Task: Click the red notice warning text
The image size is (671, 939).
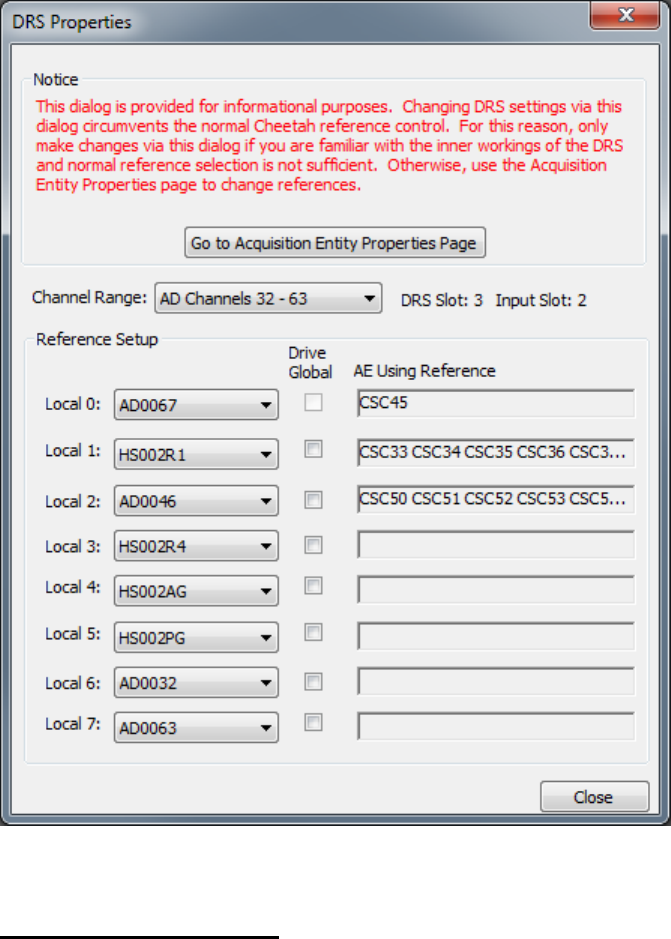Action: 329,146
